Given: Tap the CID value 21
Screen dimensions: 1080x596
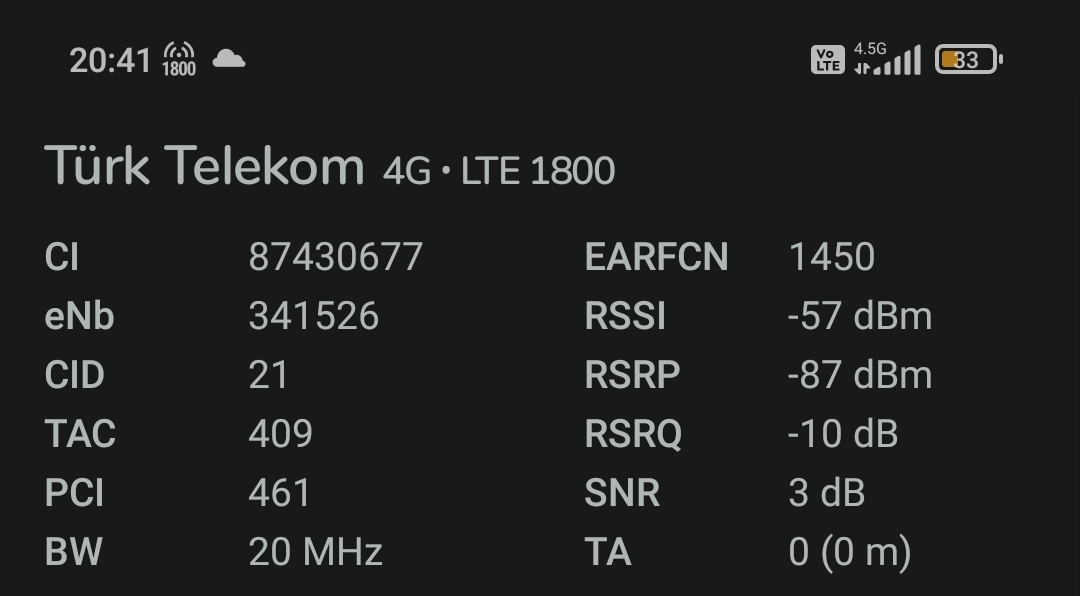Looking at the screenshot, I should (268, 375).
